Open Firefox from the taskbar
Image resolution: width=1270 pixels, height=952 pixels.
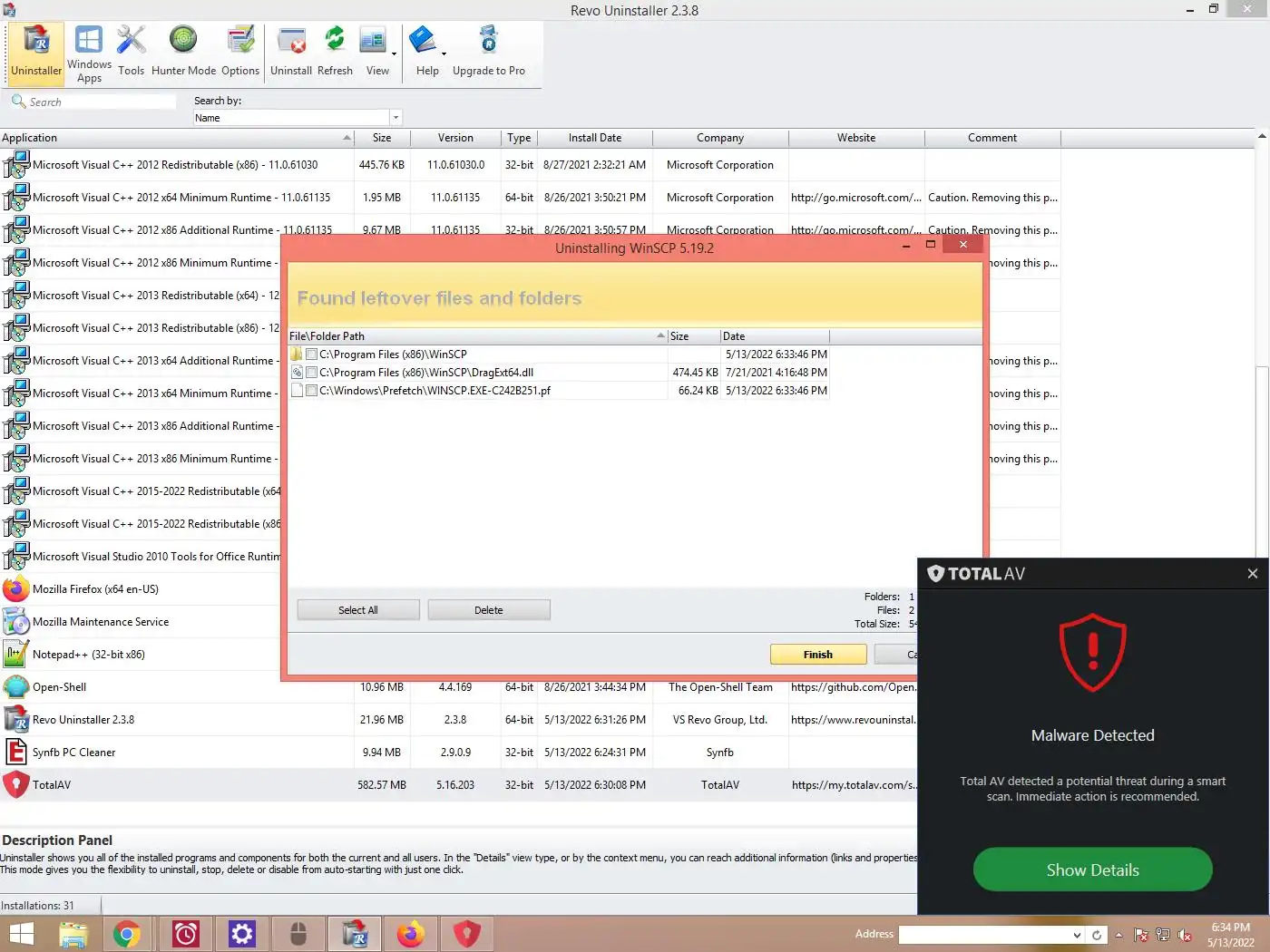(410, 934)
